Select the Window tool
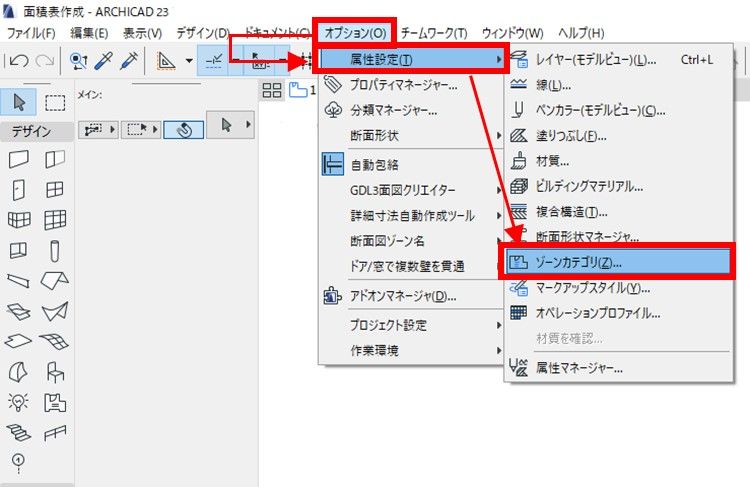 click(55, 190)
